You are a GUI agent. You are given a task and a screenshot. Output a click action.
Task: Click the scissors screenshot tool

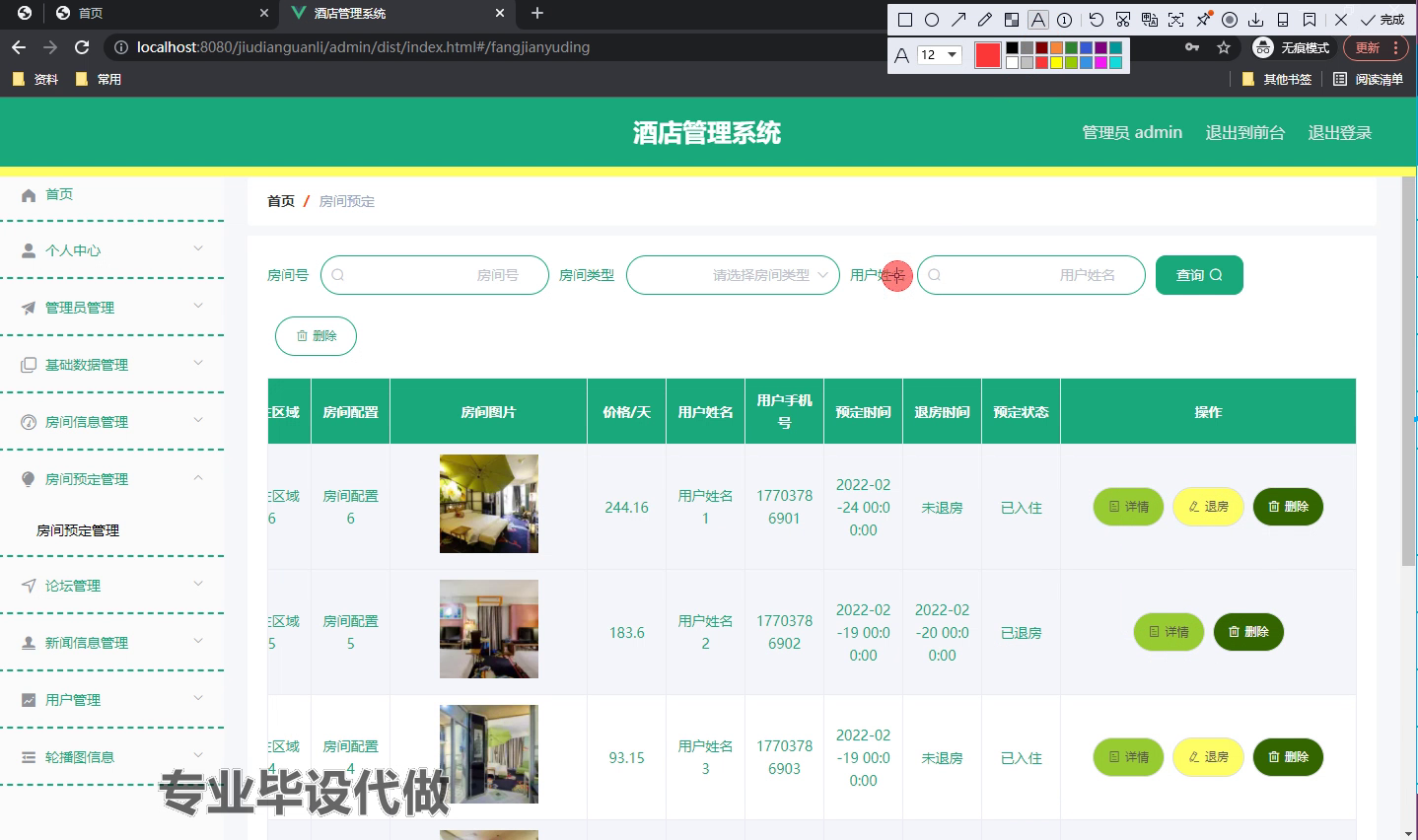tap(1123, 20)
